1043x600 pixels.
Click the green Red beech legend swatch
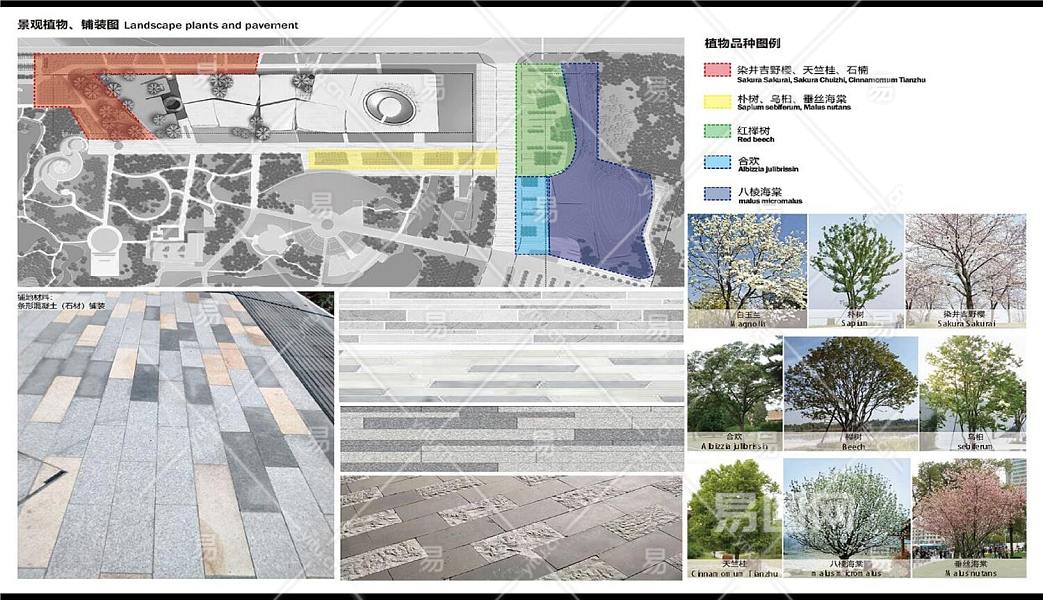(x=718, y=131)
